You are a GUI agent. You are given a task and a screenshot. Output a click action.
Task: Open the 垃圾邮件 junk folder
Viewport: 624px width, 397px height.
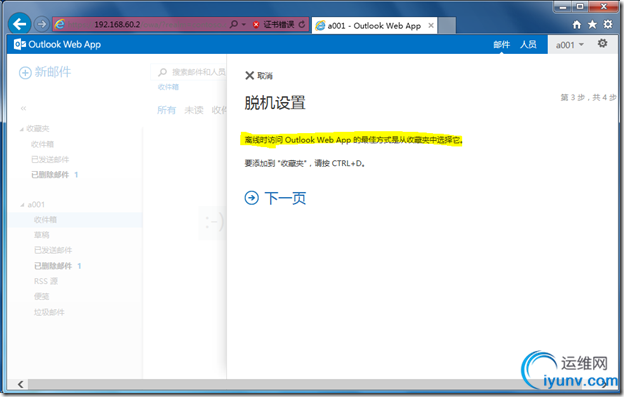click(49, 312)
